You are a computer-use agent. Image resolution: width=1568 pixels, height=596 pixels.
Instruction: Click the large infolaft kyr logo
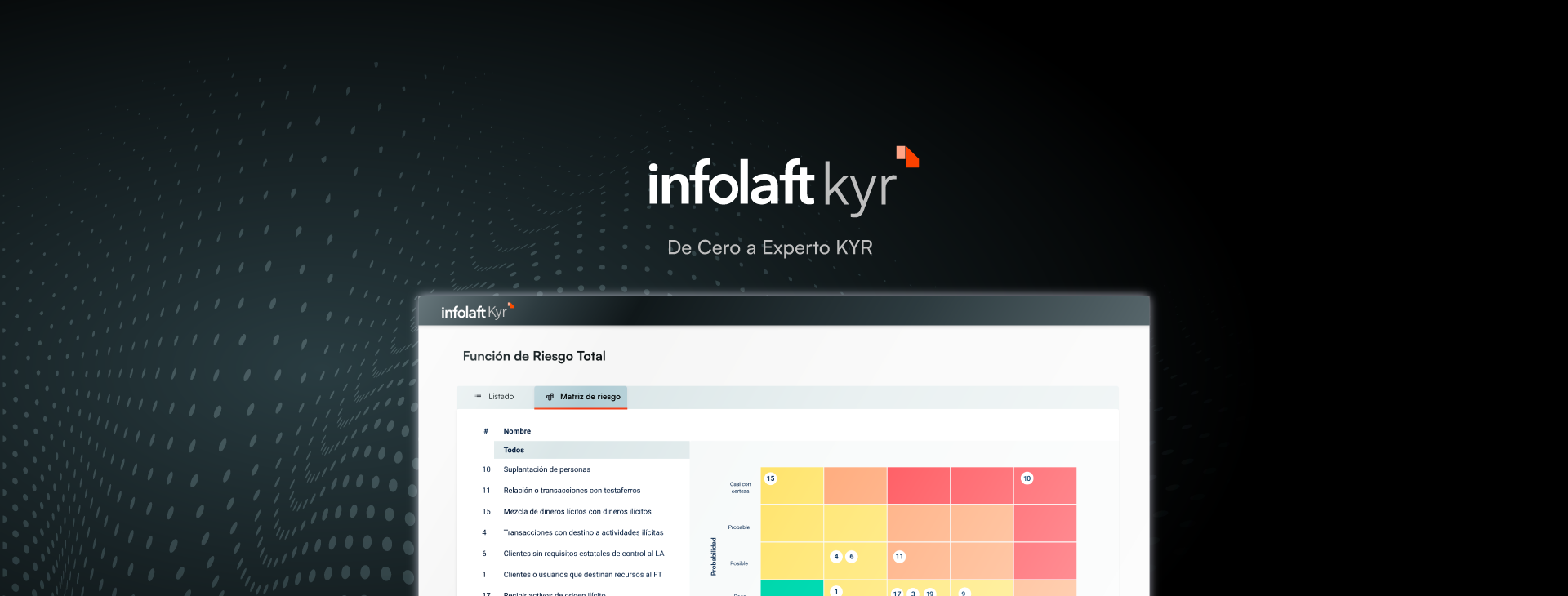click(x=783, y=181)
